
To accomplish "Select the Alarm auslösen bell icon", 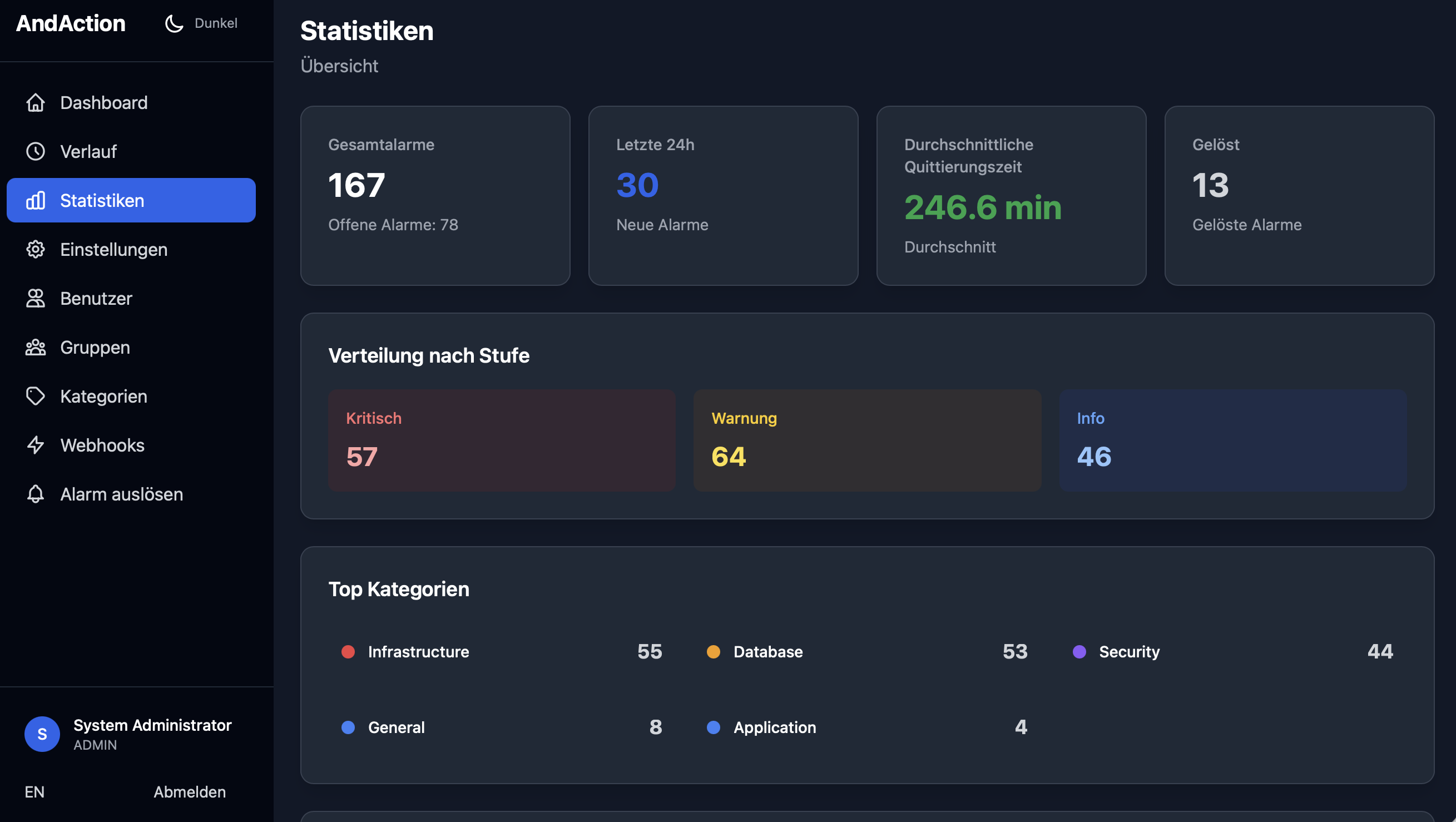I will pyautogui.click(x=35, y=494).
